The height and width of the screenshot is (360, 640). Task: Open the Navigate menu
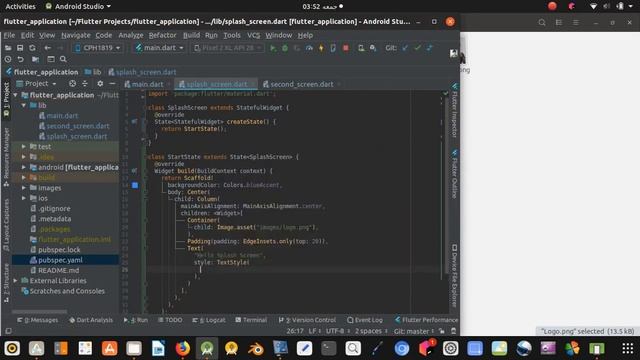point(76,35)
